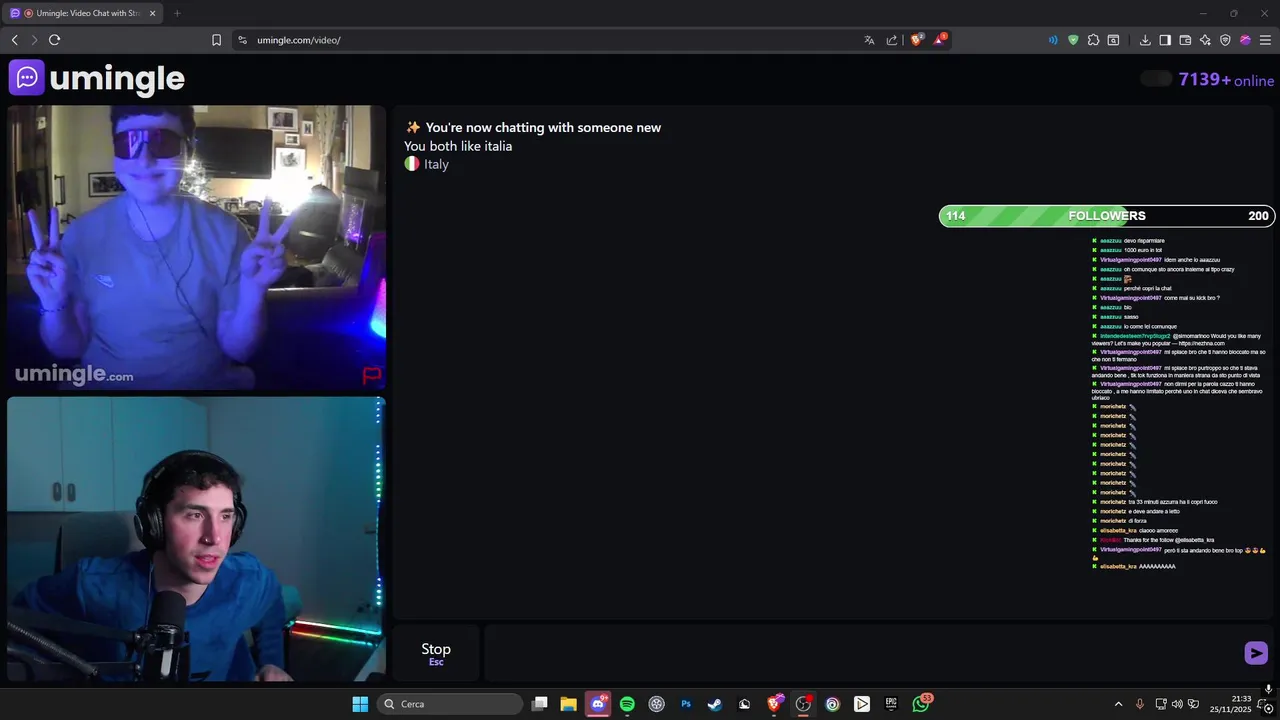Click the Windows taskbar search box Cerca
This screenshot has width=1280, height=720.
450,704
